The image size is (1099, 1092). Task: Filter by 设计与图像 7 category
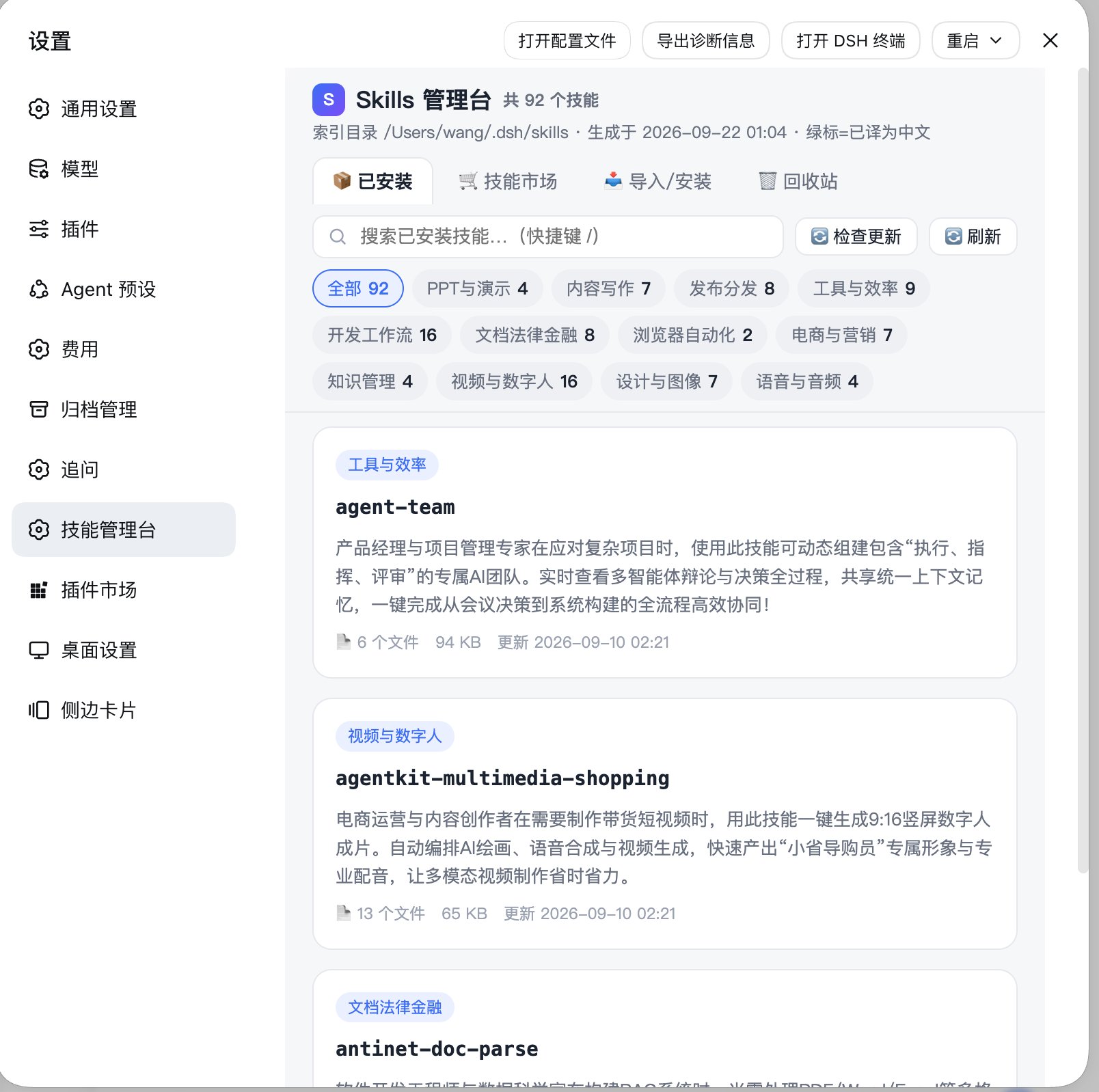coord(666,381)
